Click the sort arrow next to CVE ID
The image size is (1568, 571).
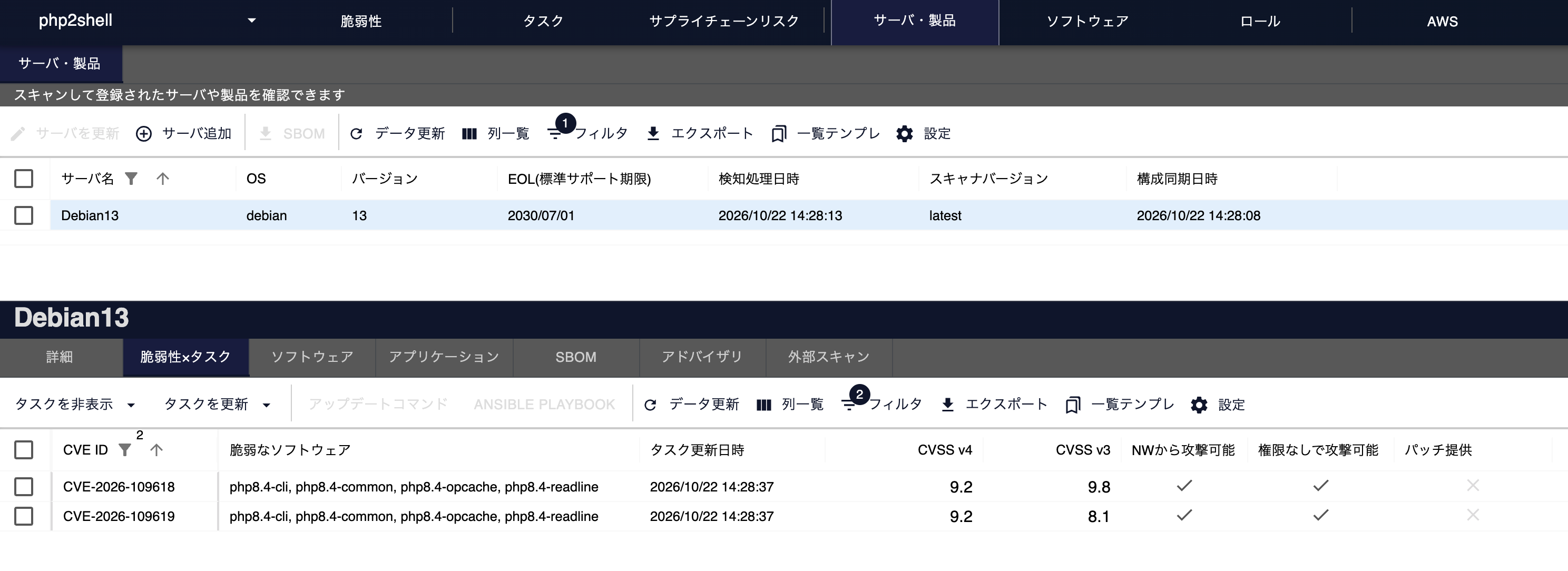pyautogui.click(x=156, y=450)
